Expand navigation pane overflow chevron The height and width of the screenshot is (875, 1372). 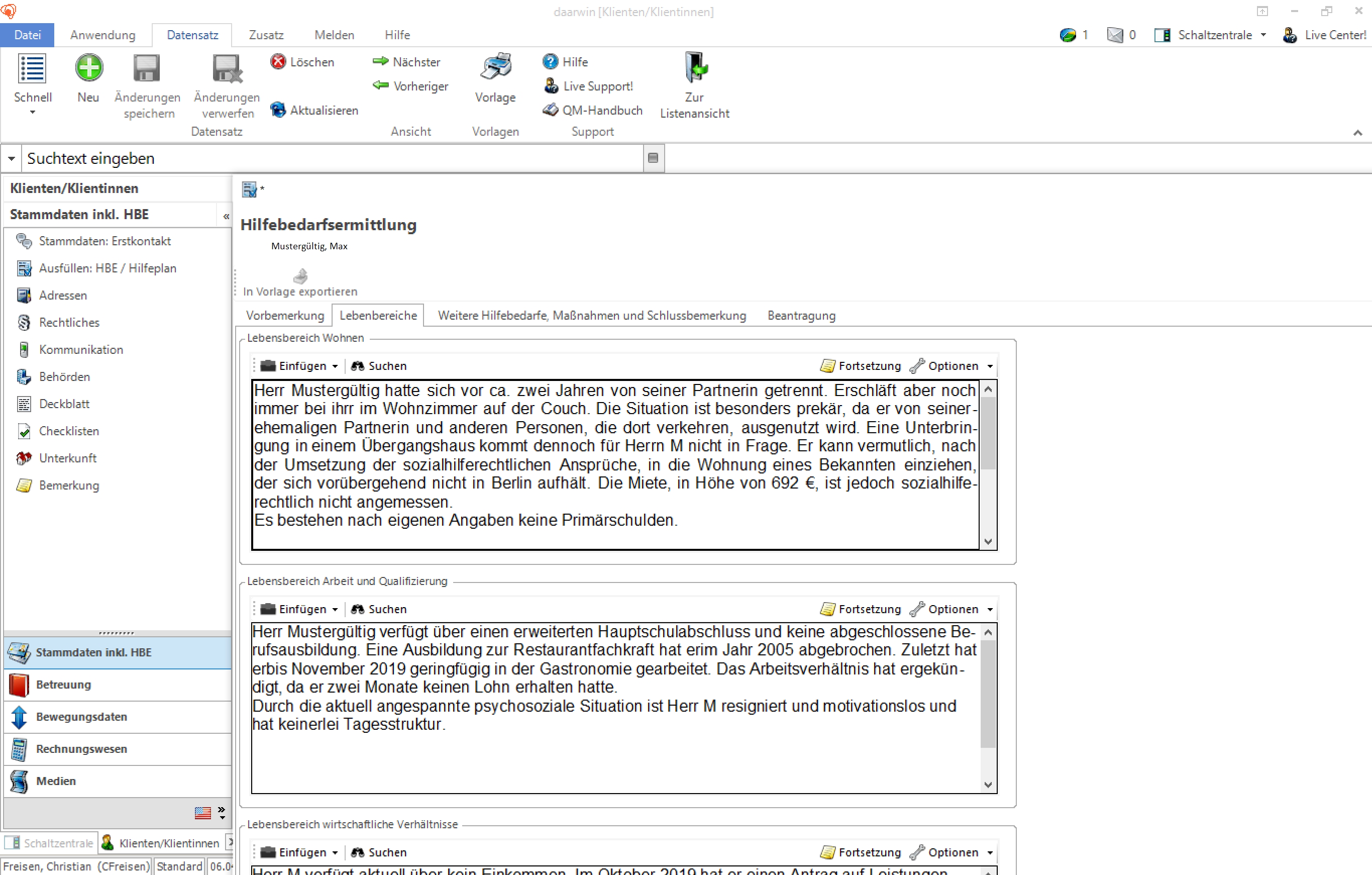tap(222, 812)
